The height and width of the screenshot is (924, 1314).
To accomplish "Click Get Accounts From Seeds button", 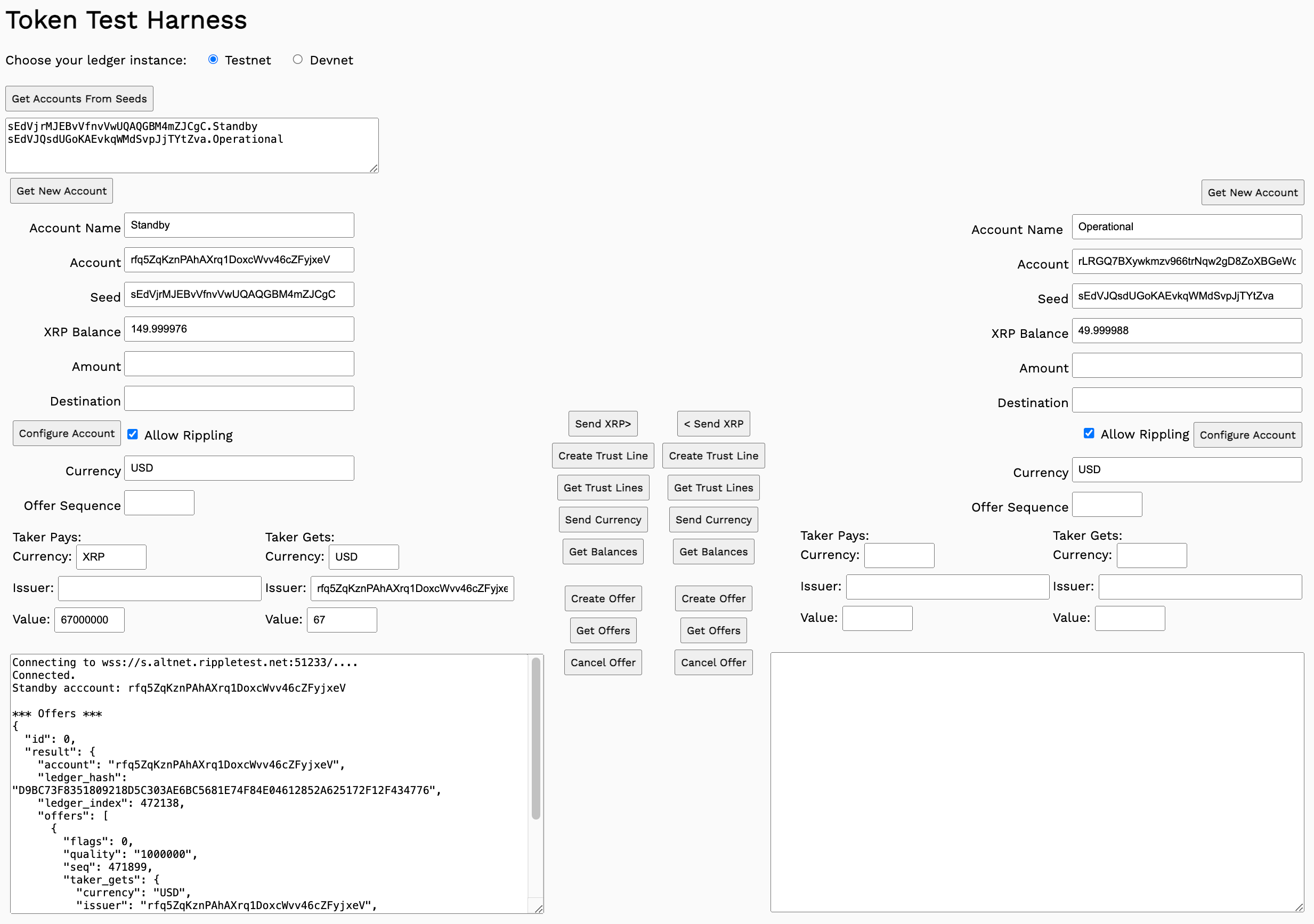I will pos(79,99).
